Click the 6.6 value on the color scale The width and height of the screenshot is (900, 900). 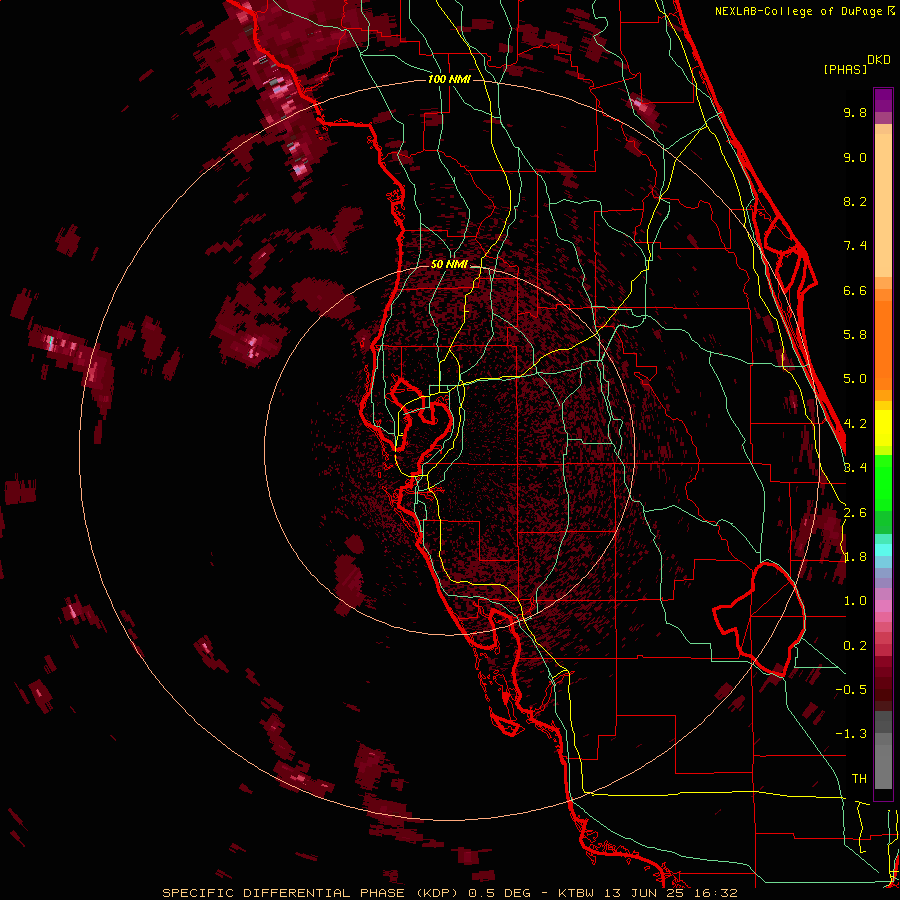pyautogui.click(x=855, y=290)
